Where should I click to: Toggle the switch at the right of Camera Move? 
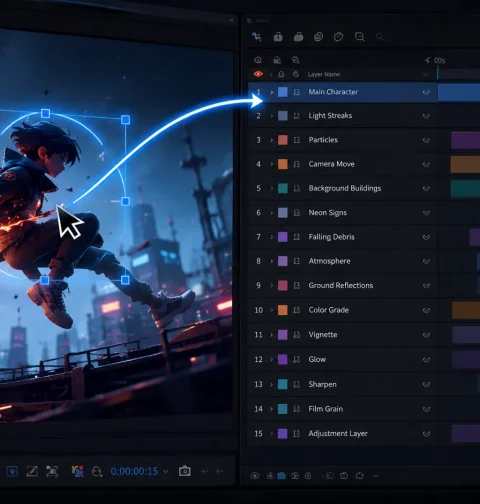(426, 165)
